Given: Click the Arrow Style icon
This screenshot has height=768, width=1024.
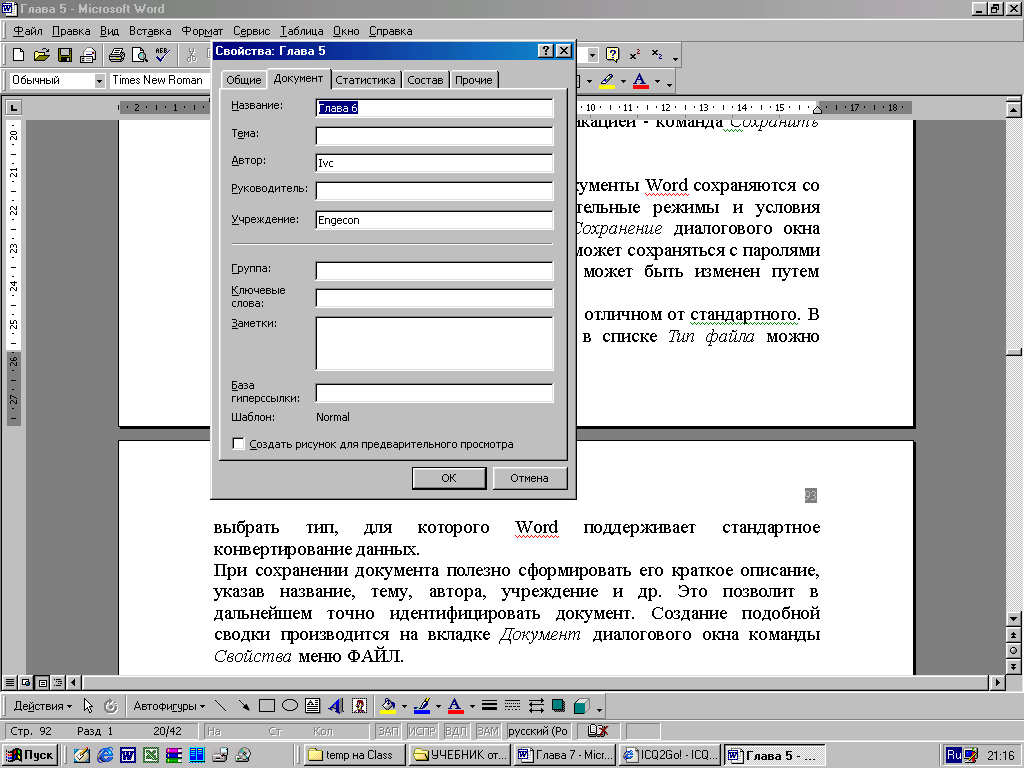Looking at the screenshot, I should (536, 705).
